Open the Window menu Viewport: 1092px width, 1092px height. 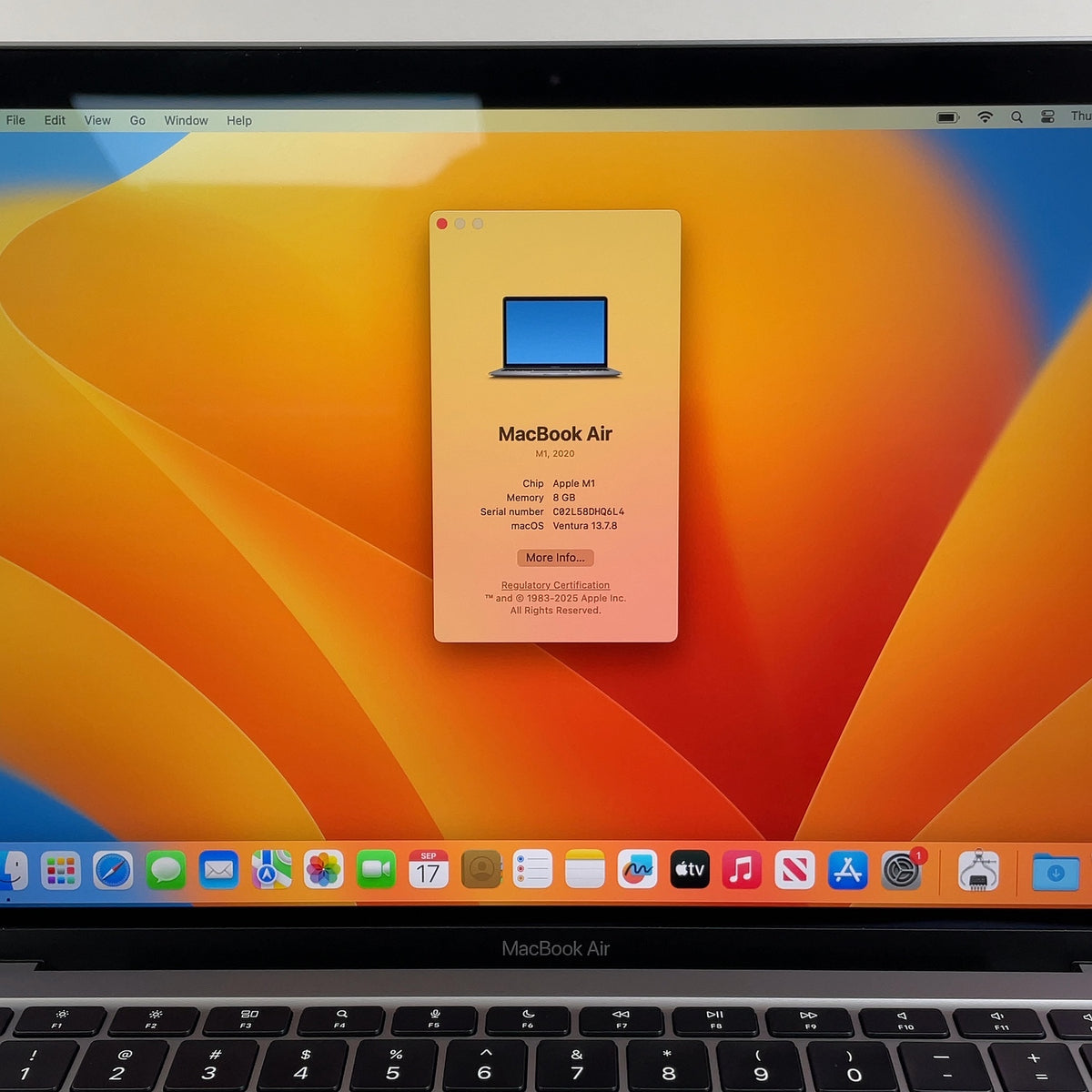186,120
